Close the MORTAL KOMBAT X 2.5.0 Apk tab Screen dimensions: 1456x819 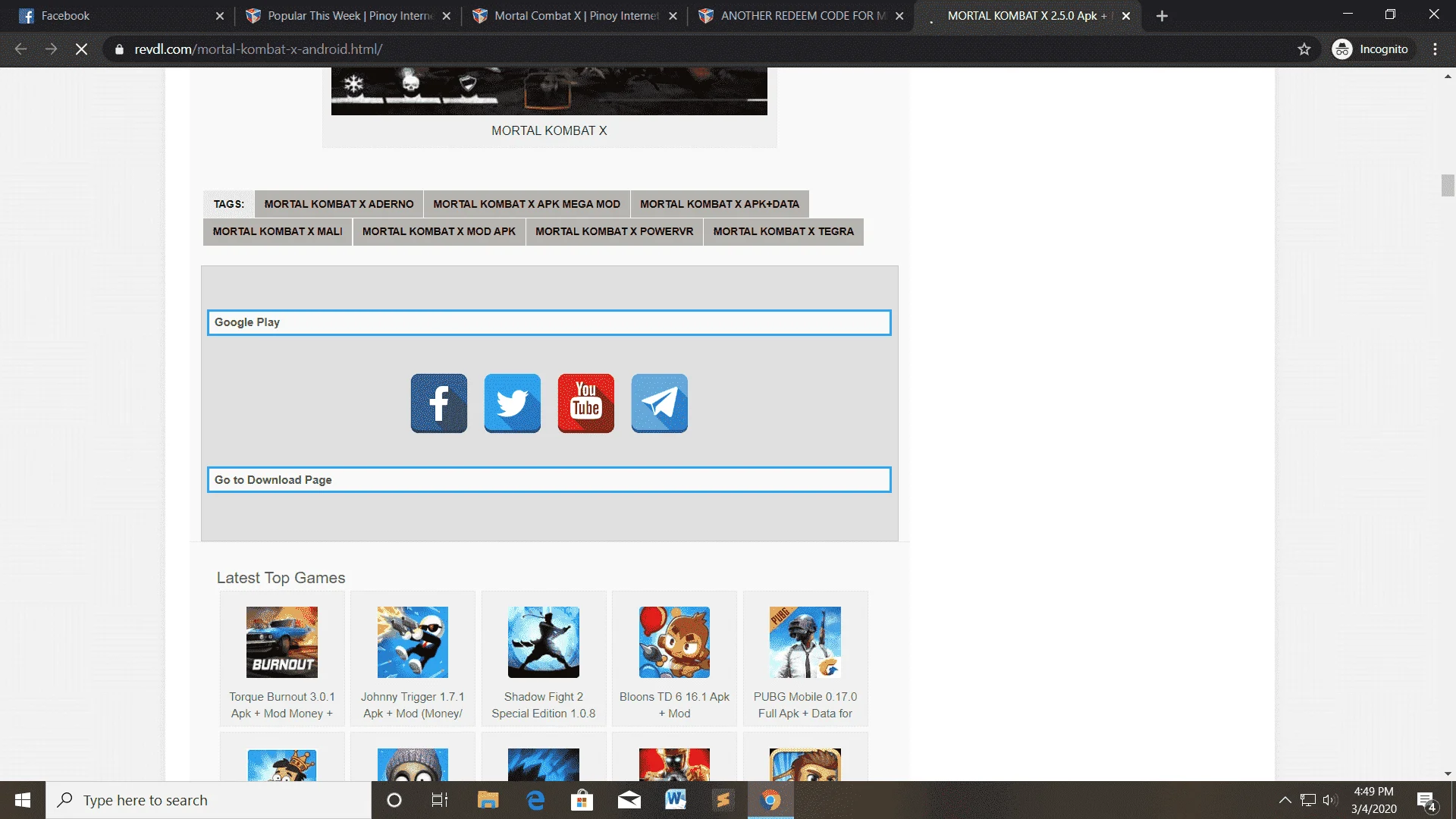click(x=1126, y=16)
